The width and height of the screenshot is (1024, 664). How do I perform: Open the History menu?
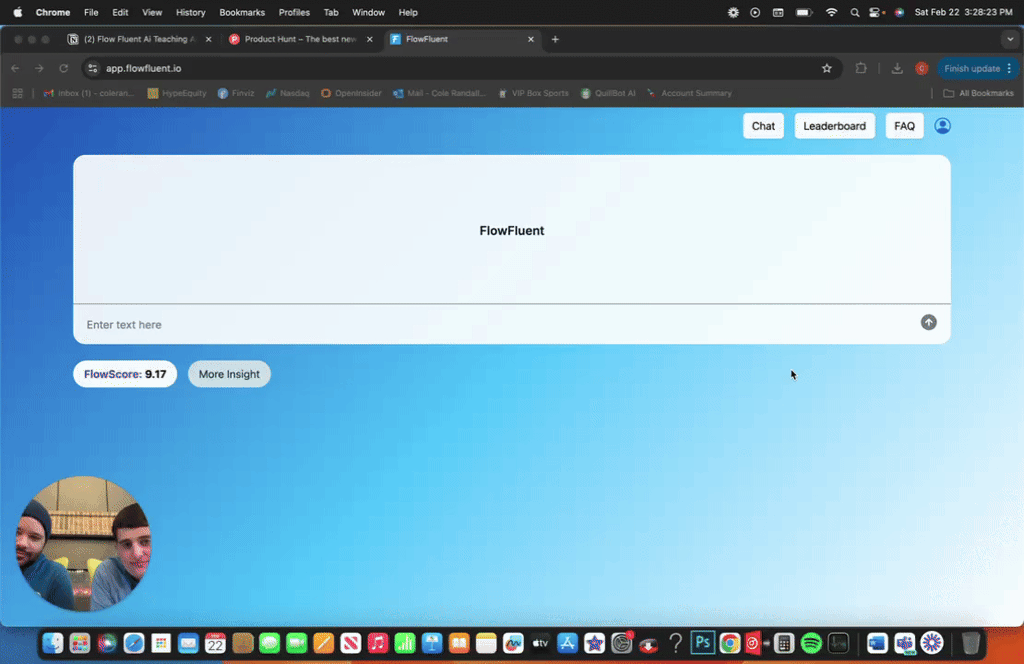pyautogui.click(x=190, y=12)
